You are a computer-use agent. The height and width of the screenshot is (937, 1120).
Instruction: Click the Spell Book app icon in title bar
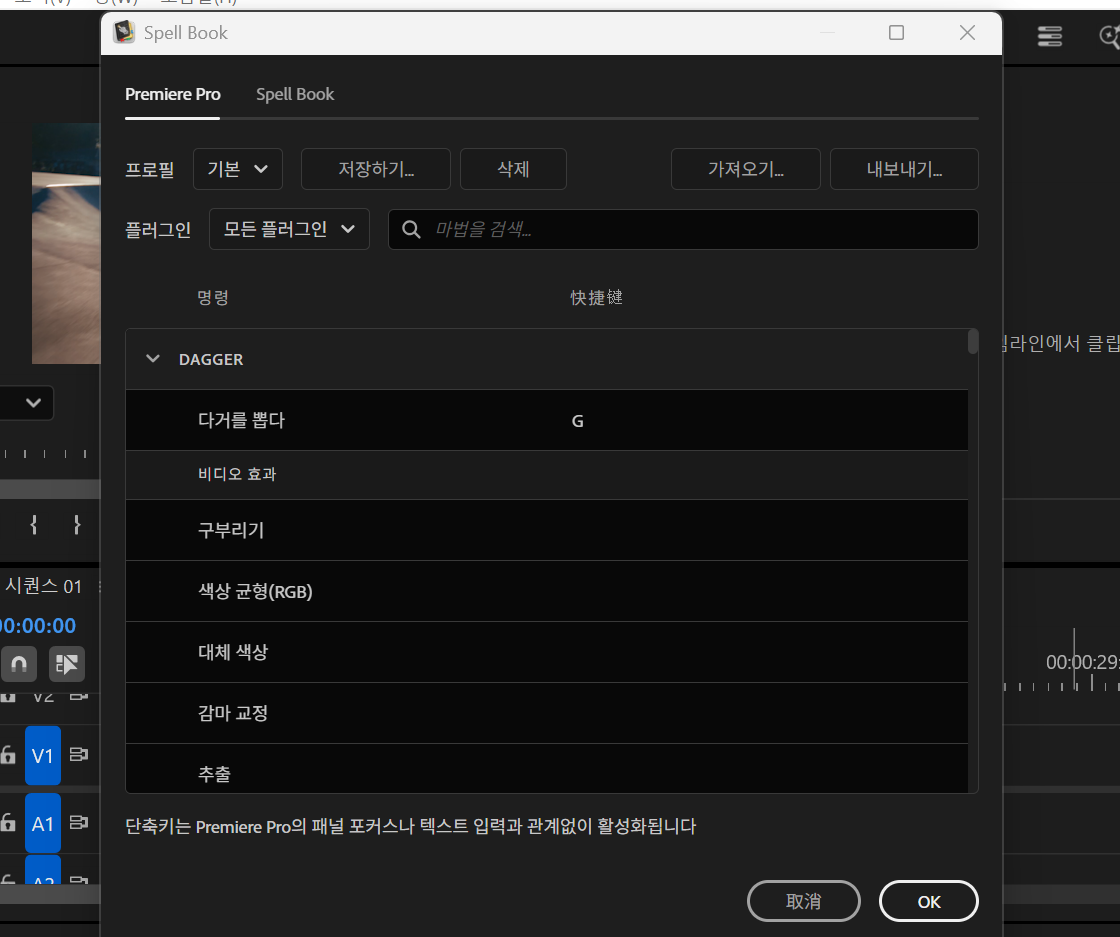coord(124,32)
